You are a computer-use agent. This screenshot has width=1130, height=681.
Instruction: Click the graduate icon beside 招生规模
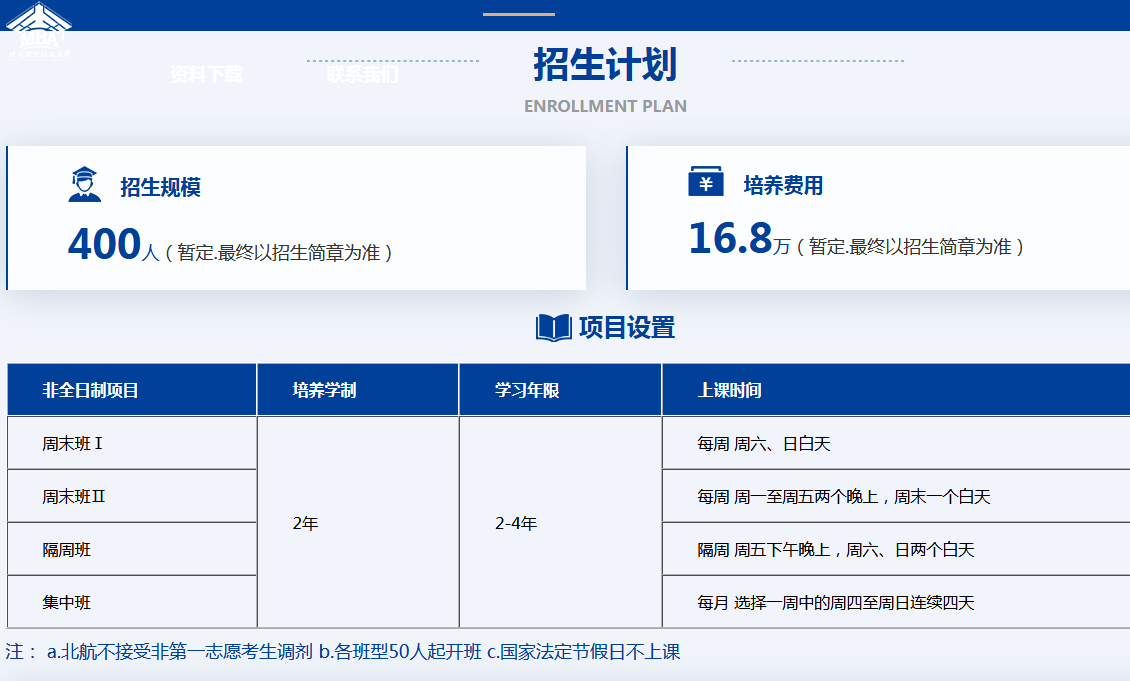pyautogui.click(x=85, y=185)
